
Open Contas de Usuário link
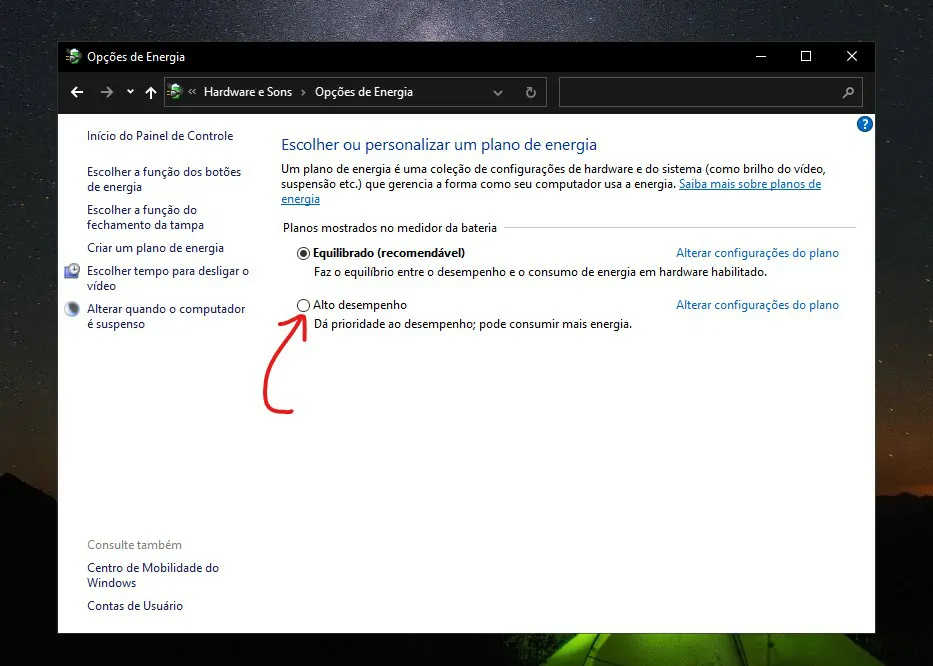click(135, 605)
